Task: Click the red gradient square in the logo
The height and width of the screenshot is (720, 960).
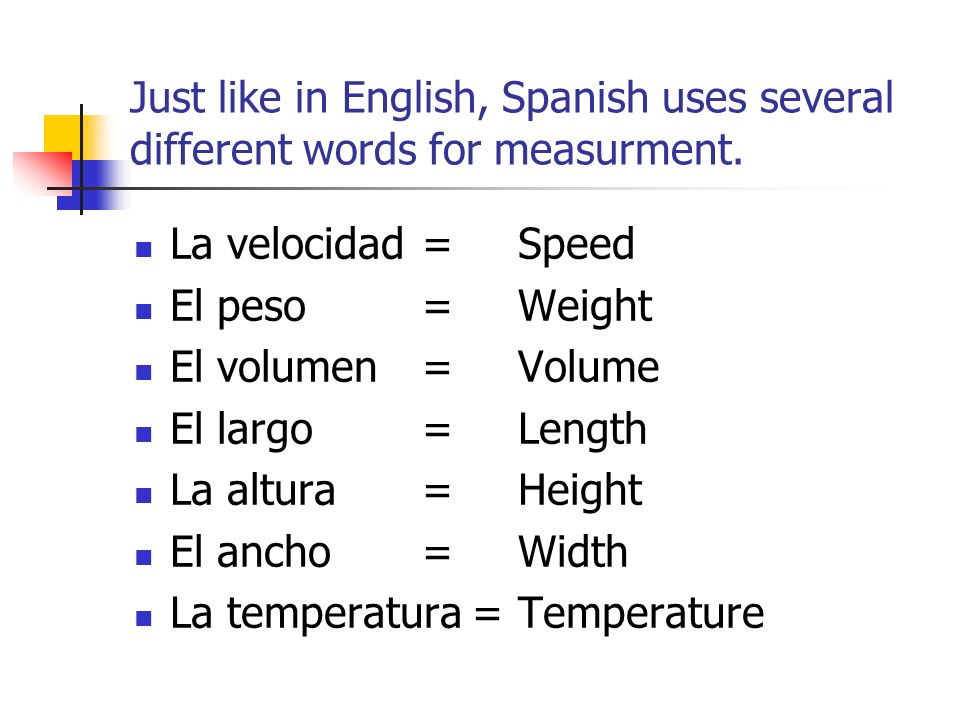Action: [43, 173]
